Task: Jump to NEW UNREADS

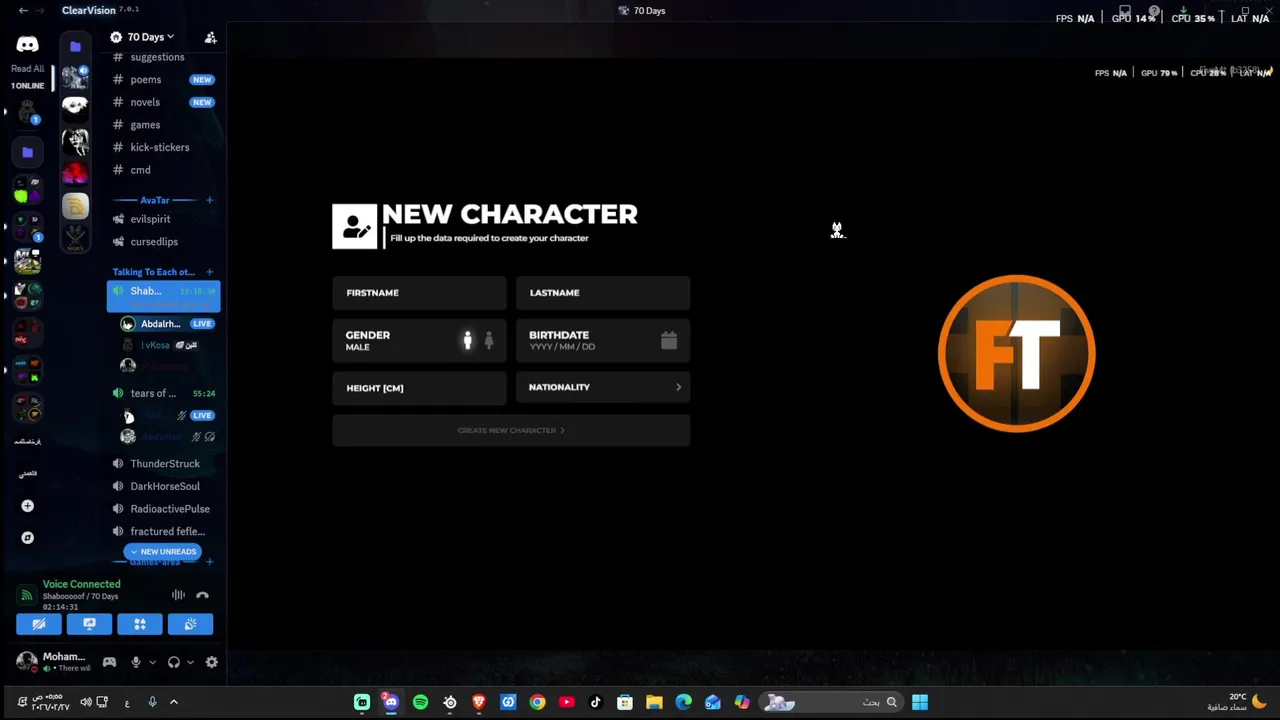Action: click(163, 552)
